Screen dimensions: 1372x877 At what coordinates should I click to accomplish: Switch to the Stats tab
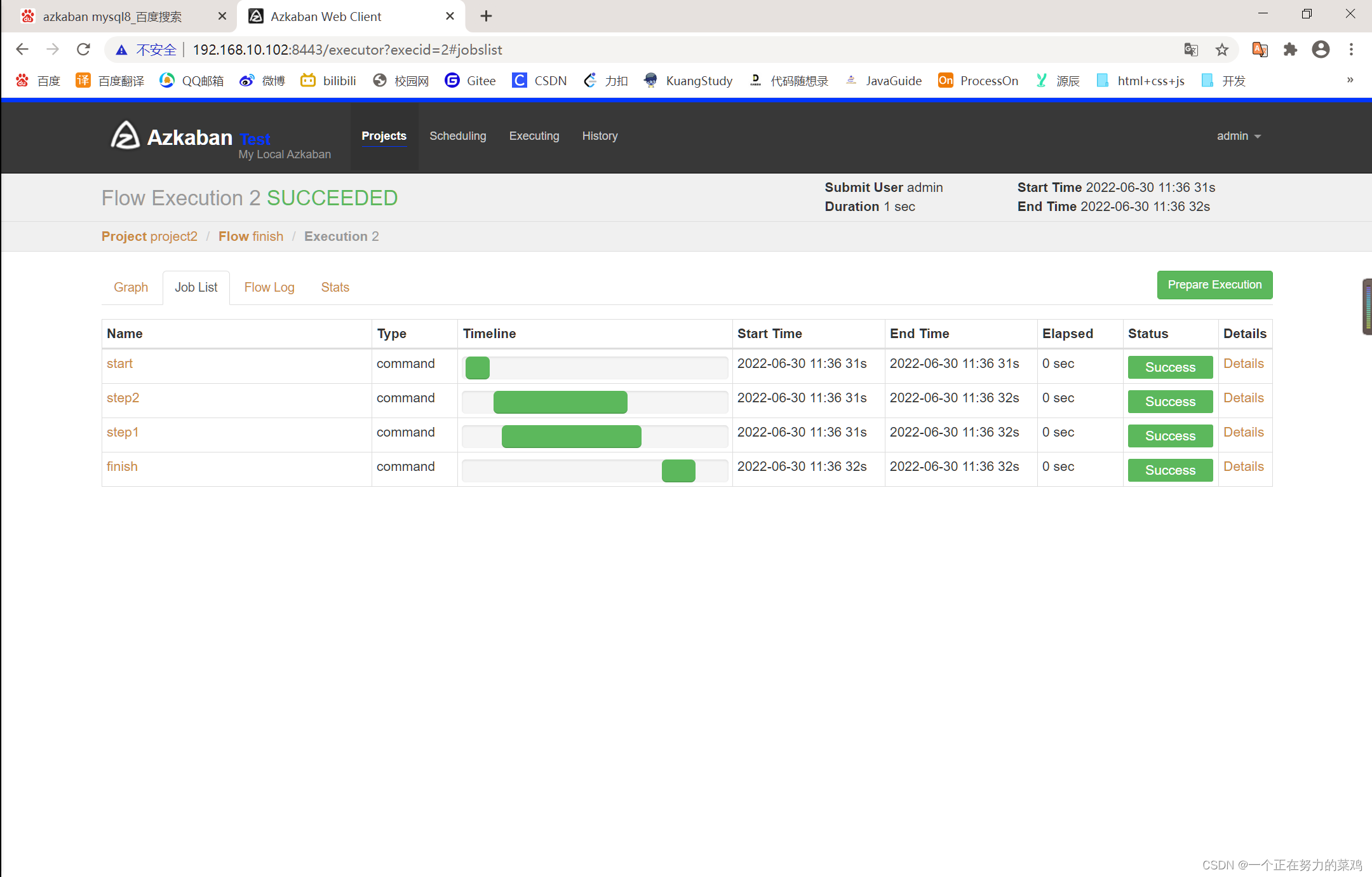335,287
